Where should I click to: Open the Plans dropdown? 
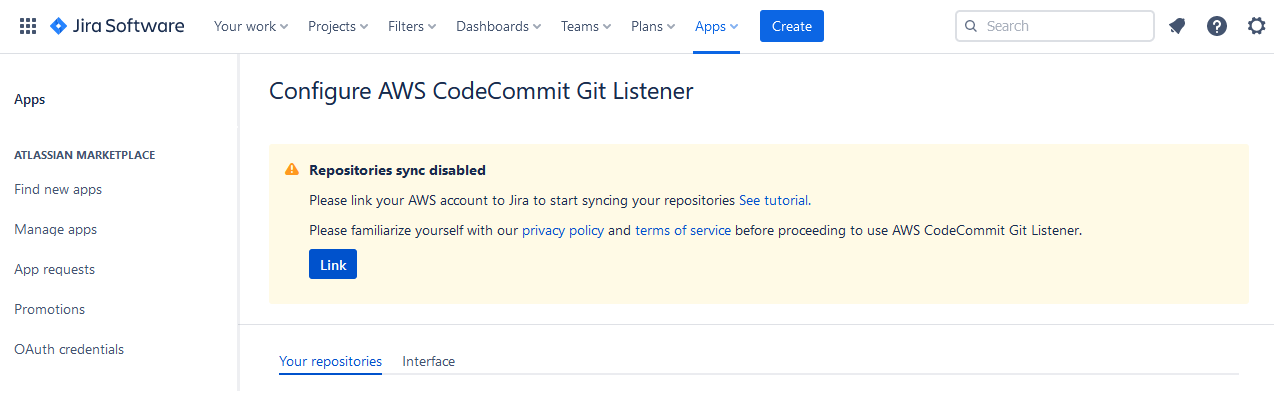pos(653,26)
